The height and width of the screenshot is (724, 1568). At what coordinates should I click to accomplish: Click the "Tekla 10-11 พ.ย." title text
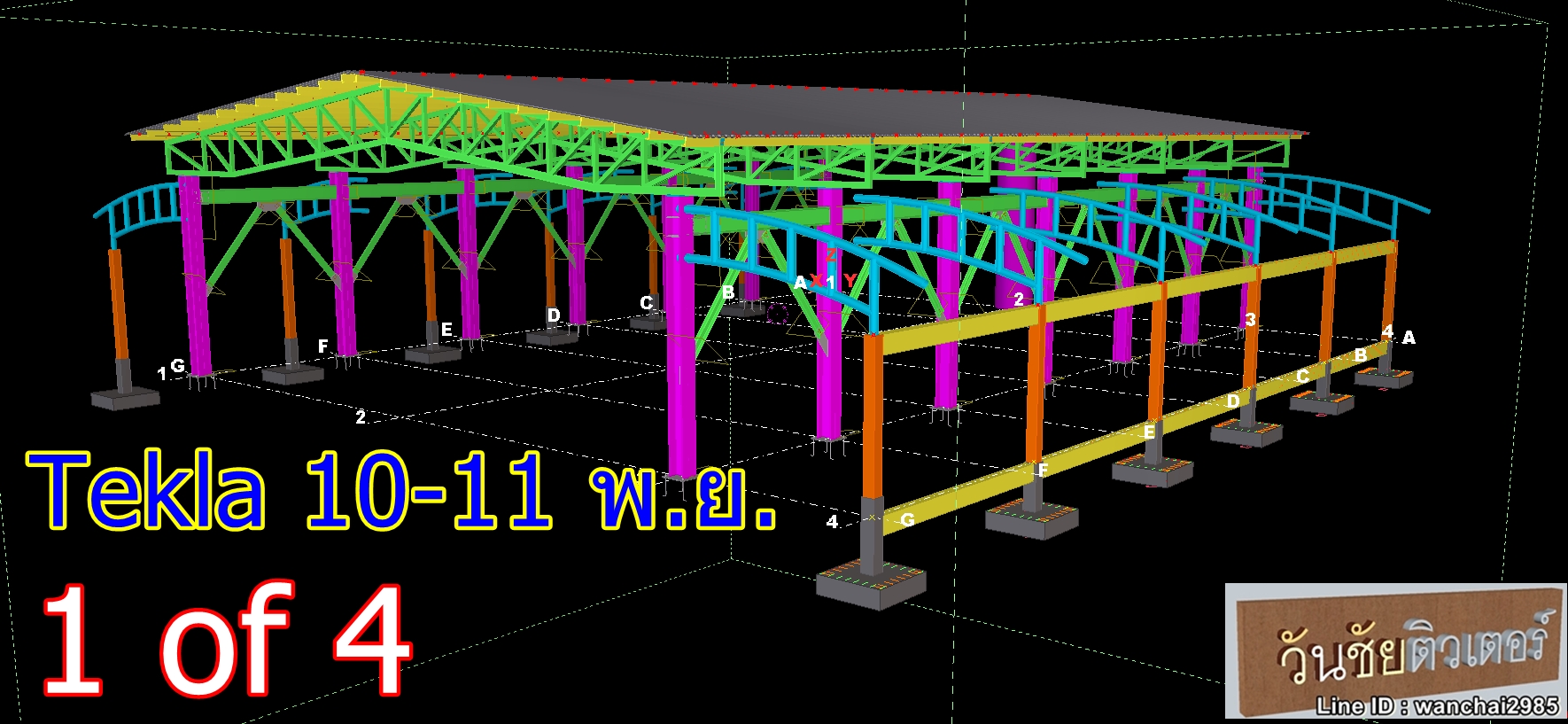(403, 490)
